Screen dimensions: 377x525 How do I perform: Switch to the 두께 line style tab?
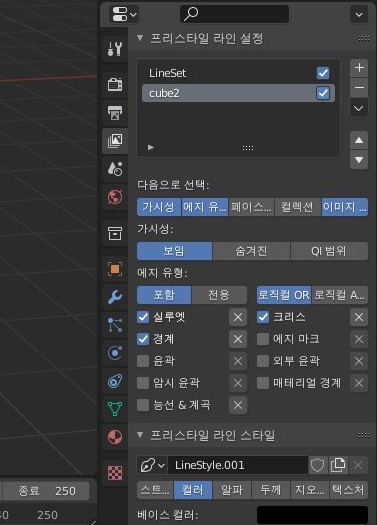point(271,490)
